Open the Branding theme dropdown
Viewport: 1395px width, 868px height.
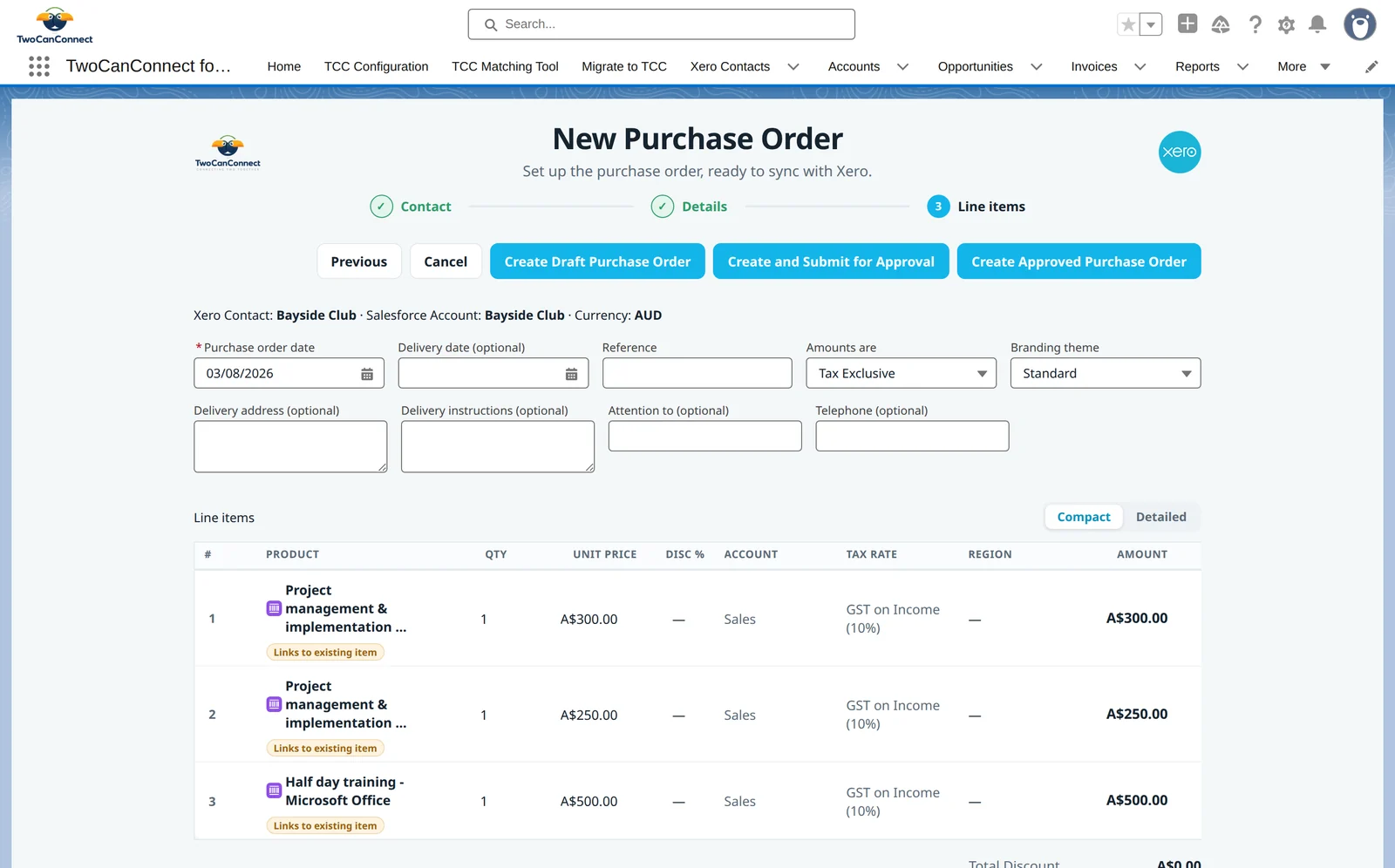(1106, 373)
